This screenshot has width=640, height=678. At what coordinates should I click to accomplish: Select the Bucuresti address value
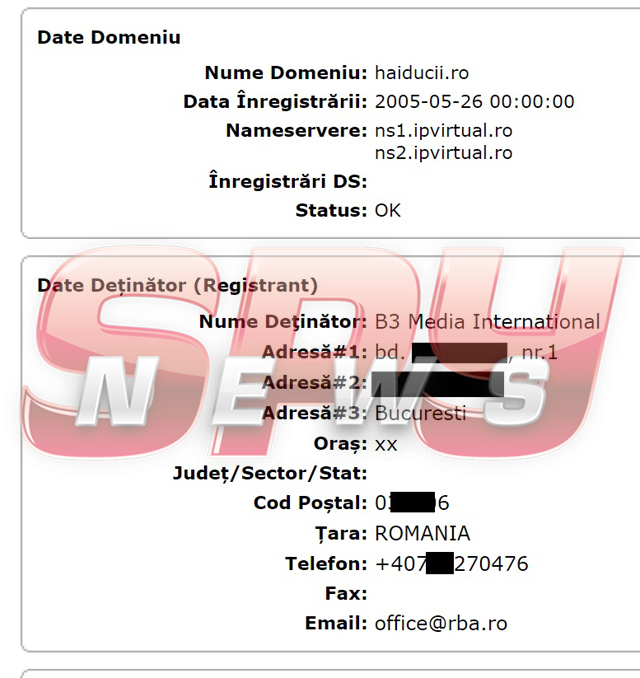tap(420, 413)
